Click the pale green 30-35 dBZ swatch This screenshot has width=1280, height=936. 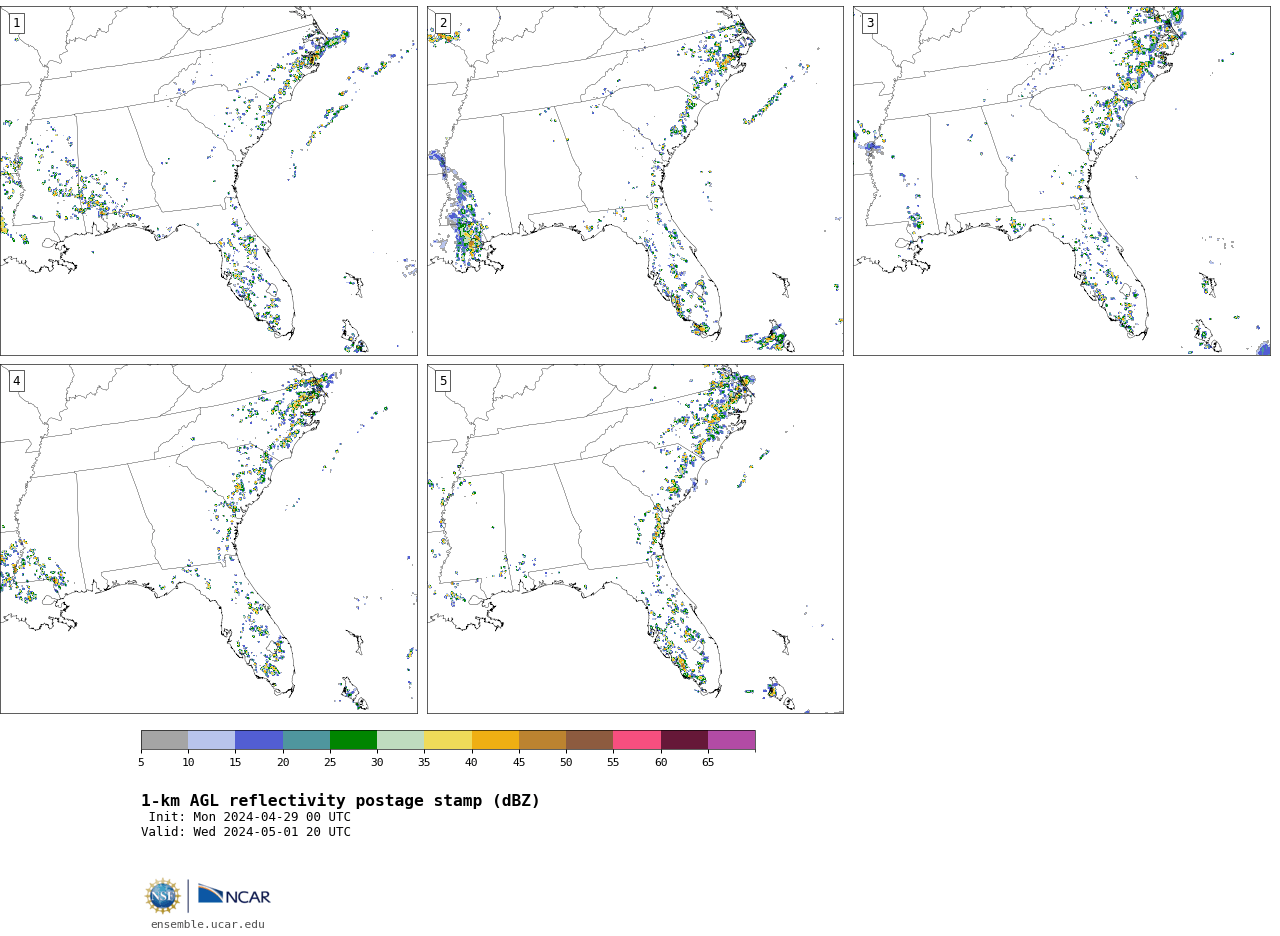(401, 740)
